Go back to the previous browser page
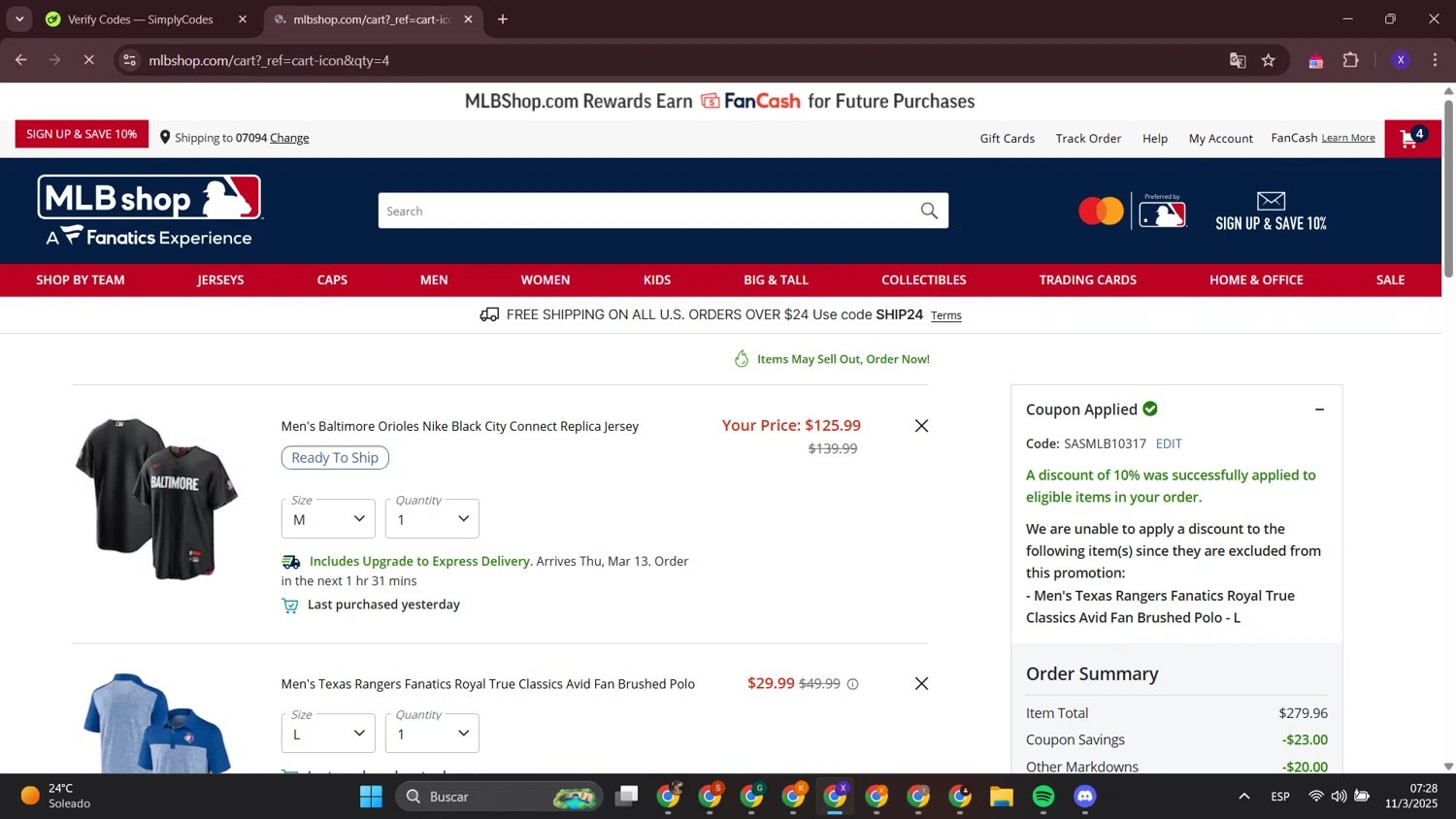The height and width of the screenshot is (819, 1456). pyautogui.click(x=21, y=60)
